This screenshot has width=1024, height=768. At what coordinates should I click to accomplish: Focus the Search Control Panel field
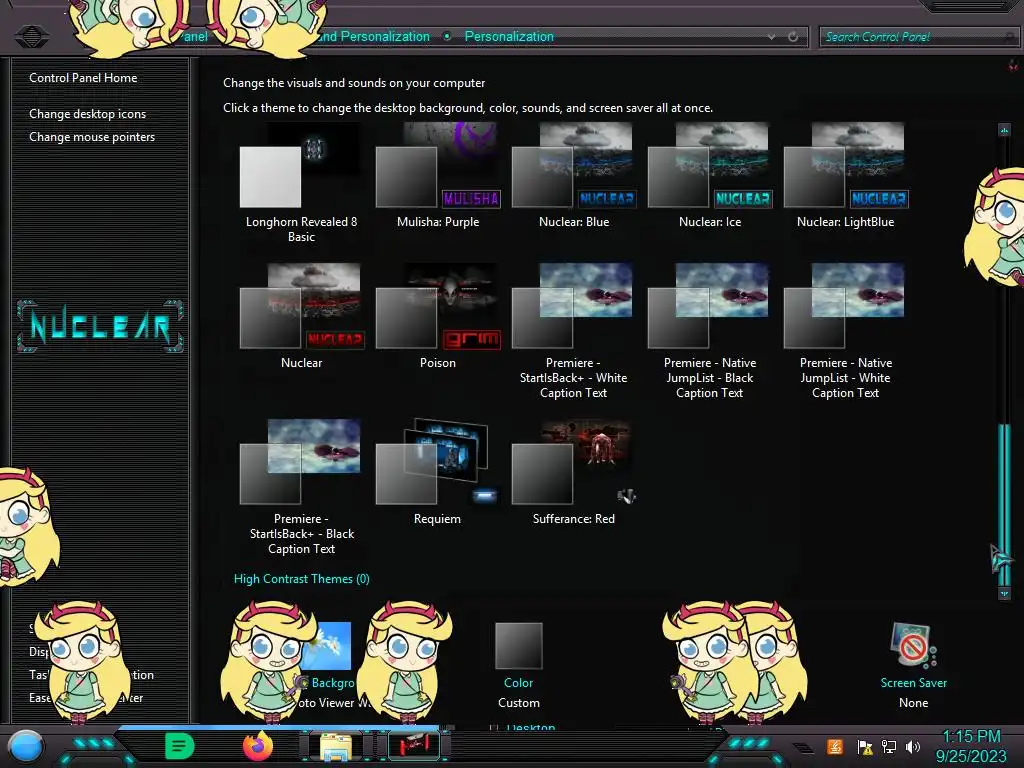pyautogui.click(x=917, y=37)
